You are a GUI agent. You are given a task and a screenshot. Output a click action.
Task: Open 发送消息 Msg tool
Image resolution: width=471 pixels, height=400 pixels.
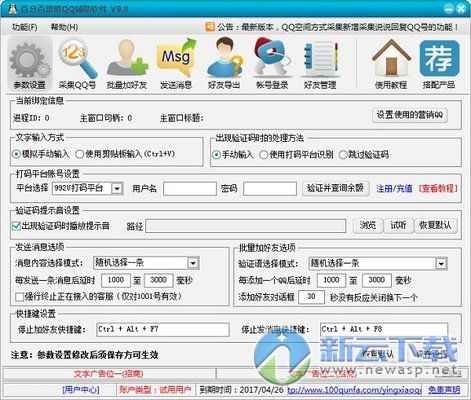[x=176, y=64]
